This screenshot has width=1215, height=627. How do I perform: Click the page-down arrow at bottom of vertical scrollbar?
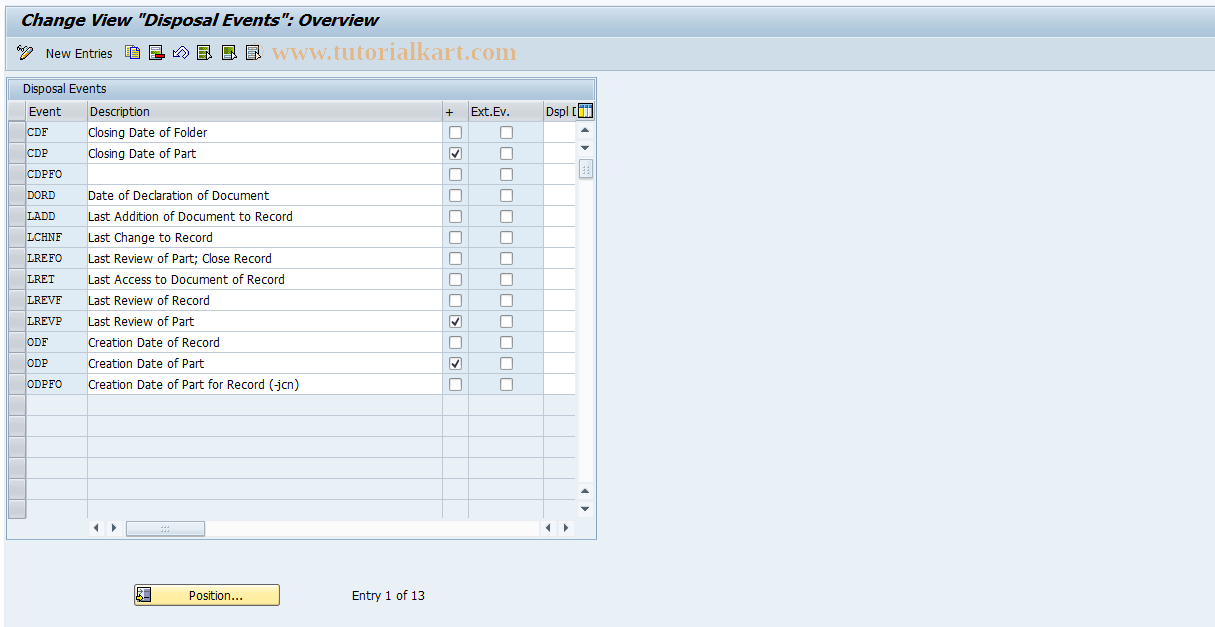click(x=585, y=508)
